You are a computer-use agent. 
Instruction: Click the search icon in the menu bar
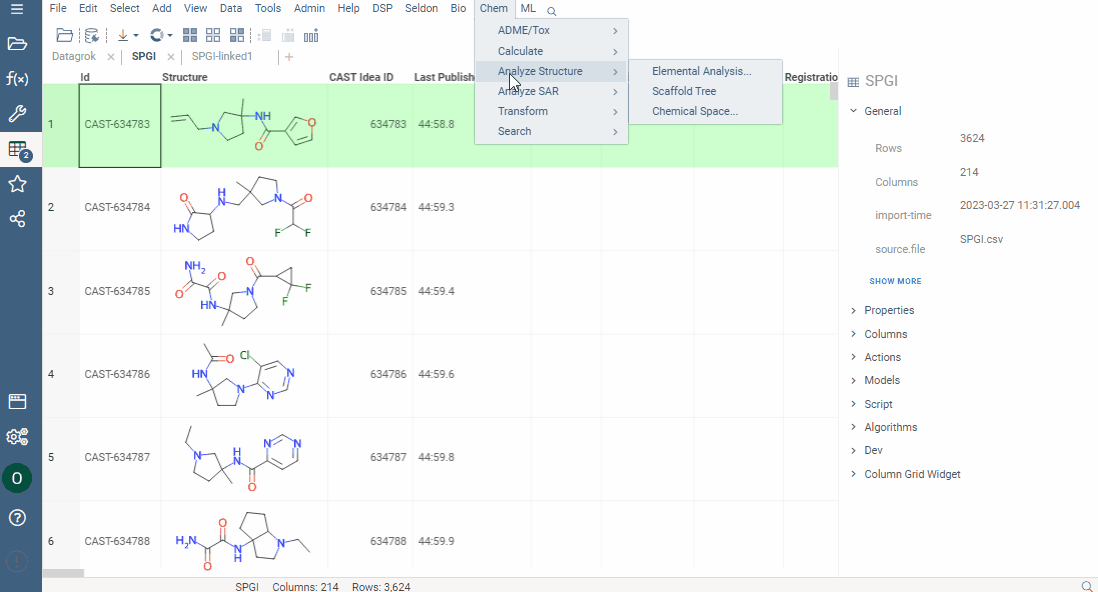click(x=551, y=10)
